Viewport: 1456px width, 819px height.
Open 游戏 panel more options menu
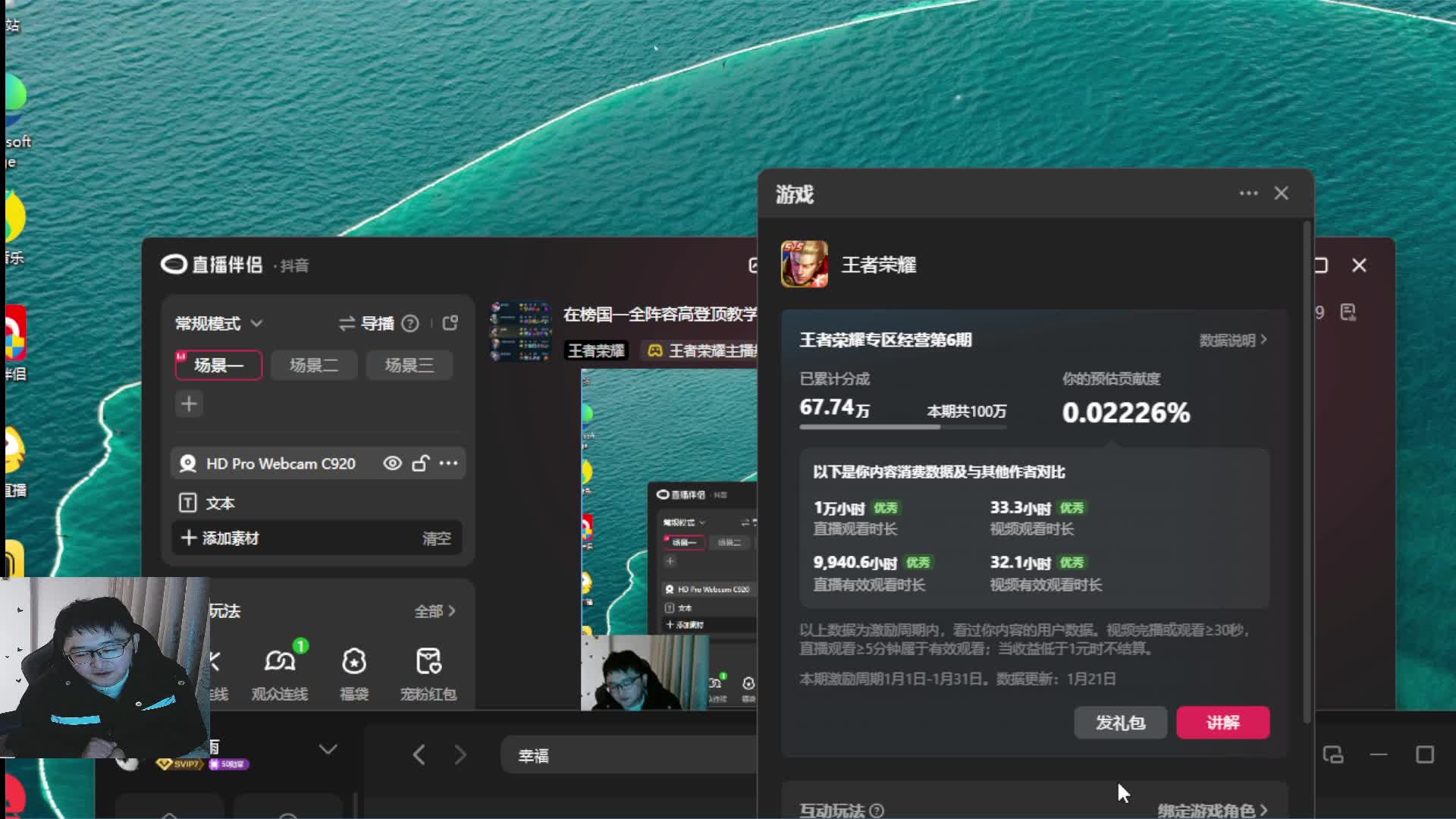1248,193
